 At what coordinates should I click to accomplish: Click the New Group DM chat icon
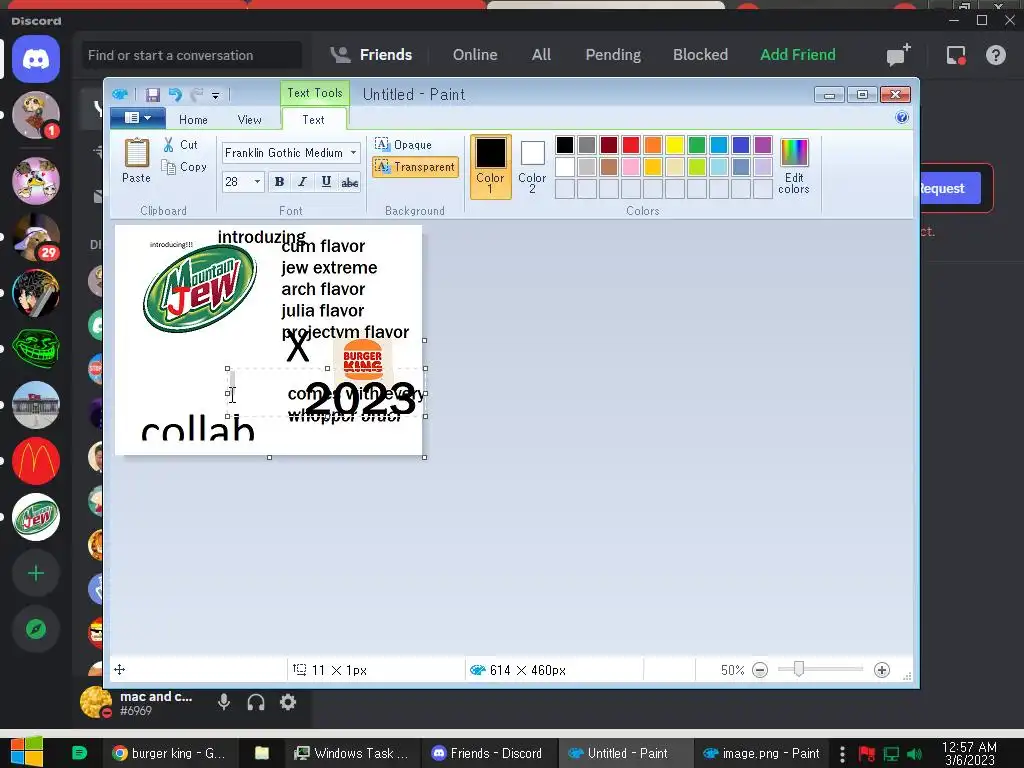899,55
